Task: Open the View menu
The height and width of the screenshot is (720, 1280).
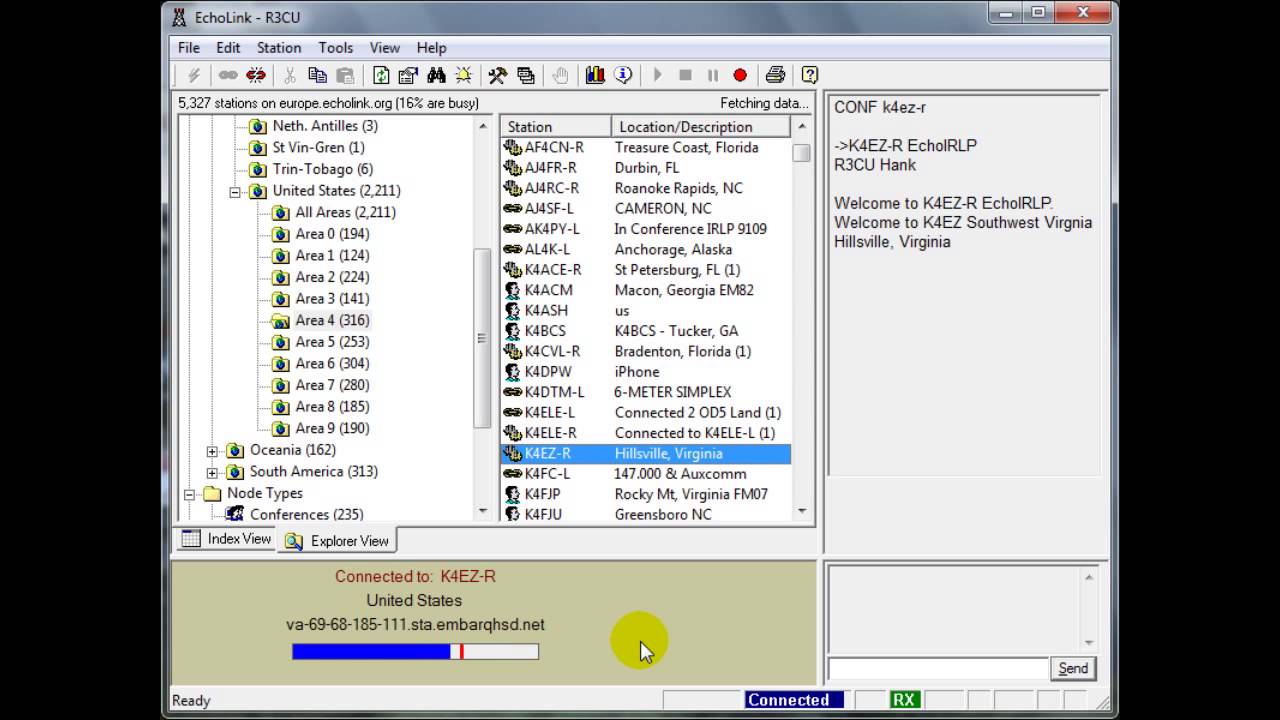Action: 385,48
